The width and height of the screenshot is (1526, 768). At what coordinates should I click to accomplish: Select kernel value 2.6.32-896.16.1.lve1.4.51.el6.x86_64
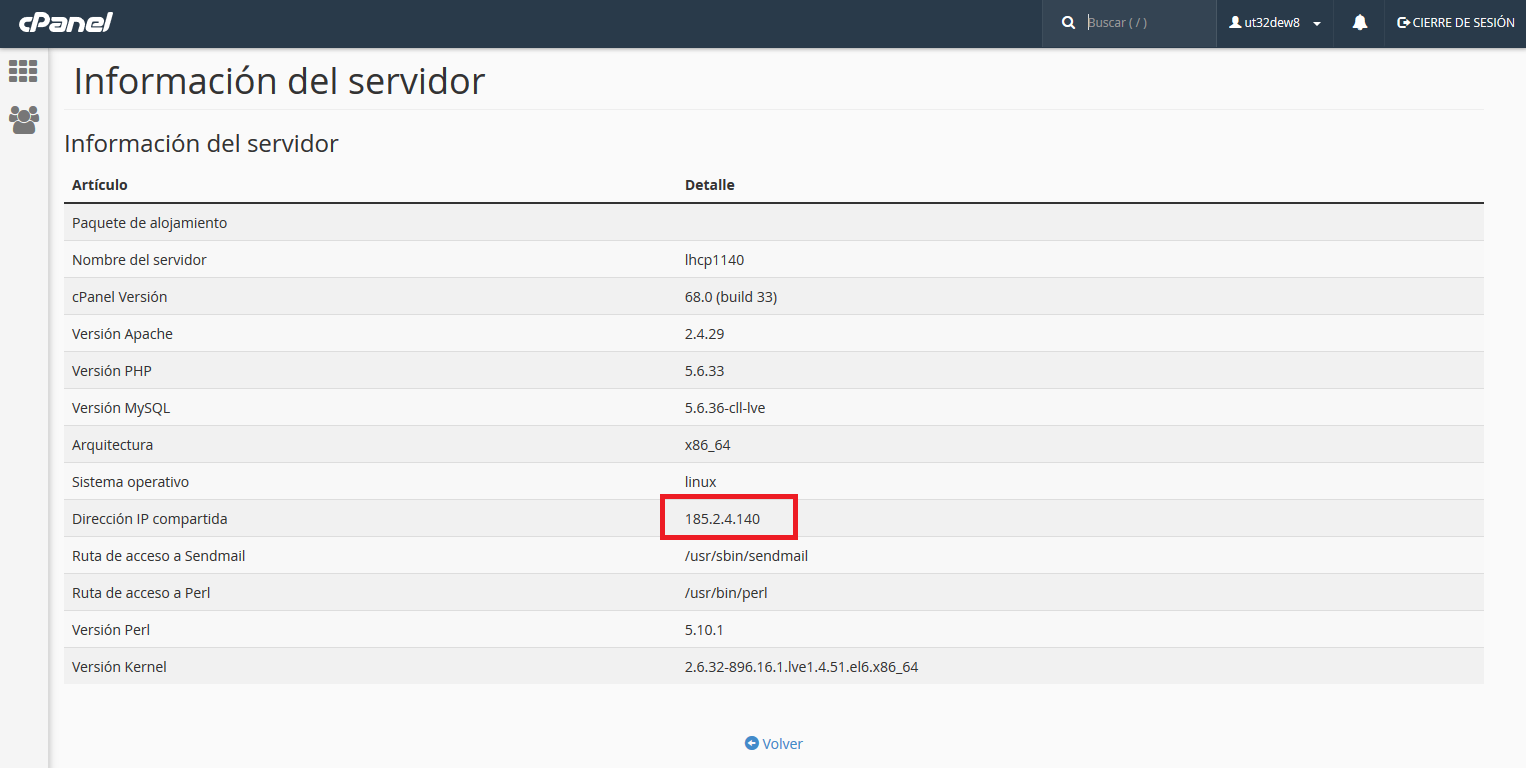[x=801, y=667]
